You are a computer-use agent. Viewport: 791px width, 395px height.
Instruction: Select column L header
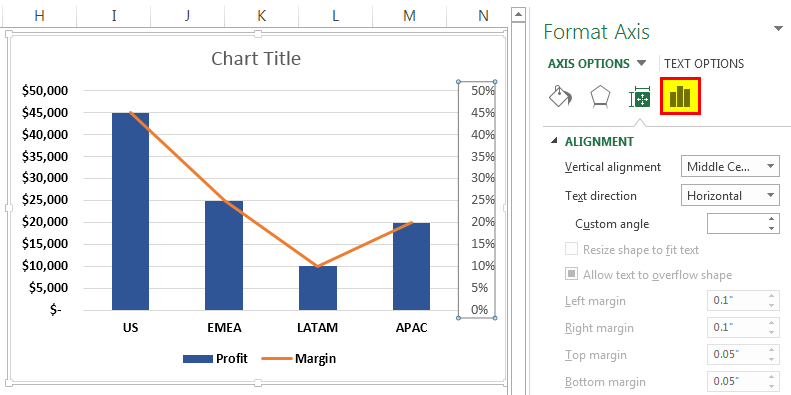click(335, 16)
